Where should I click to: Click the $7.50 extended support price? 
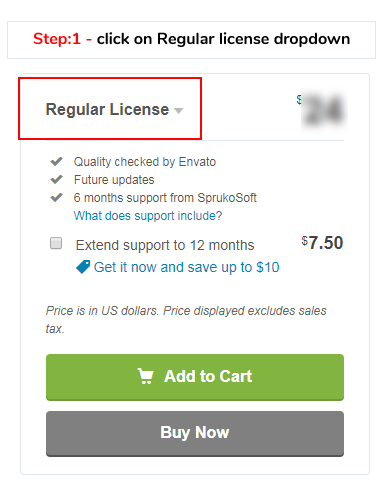click(x=322, y=243)
